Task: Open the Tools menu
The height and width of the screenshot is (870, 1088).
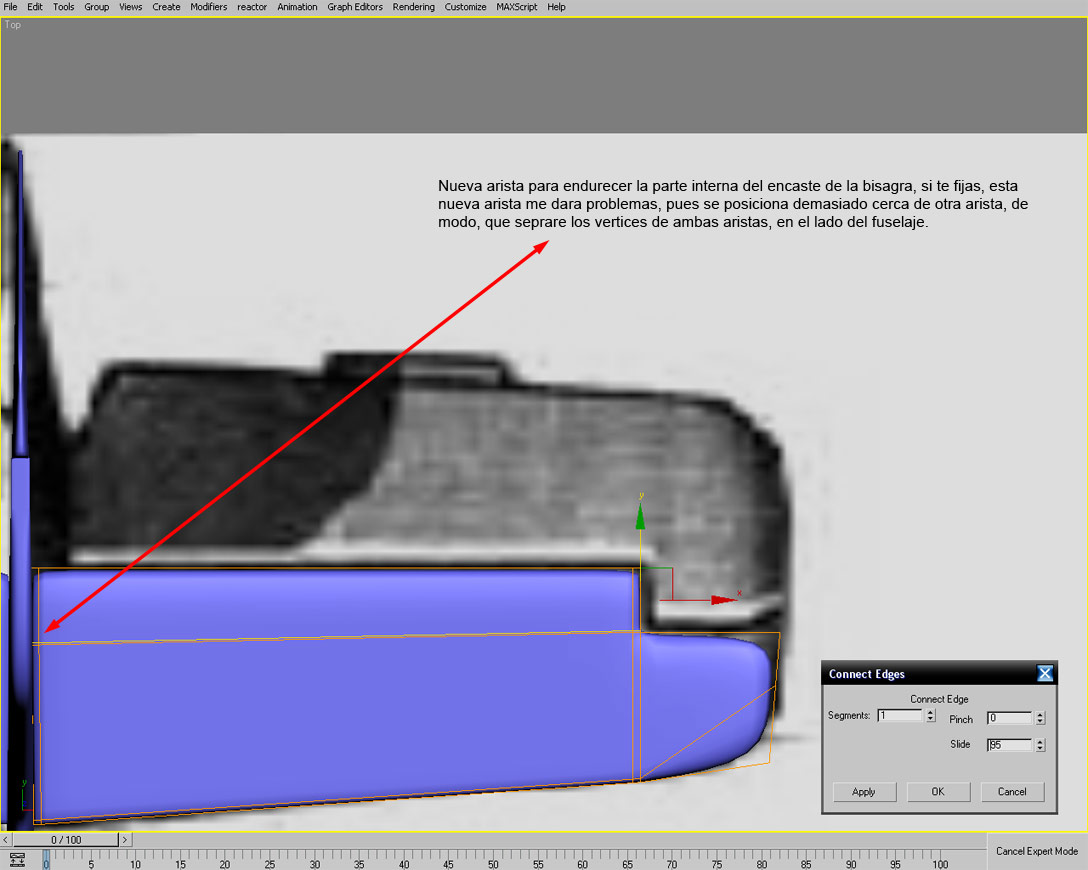Action: [x=63, y=7]
